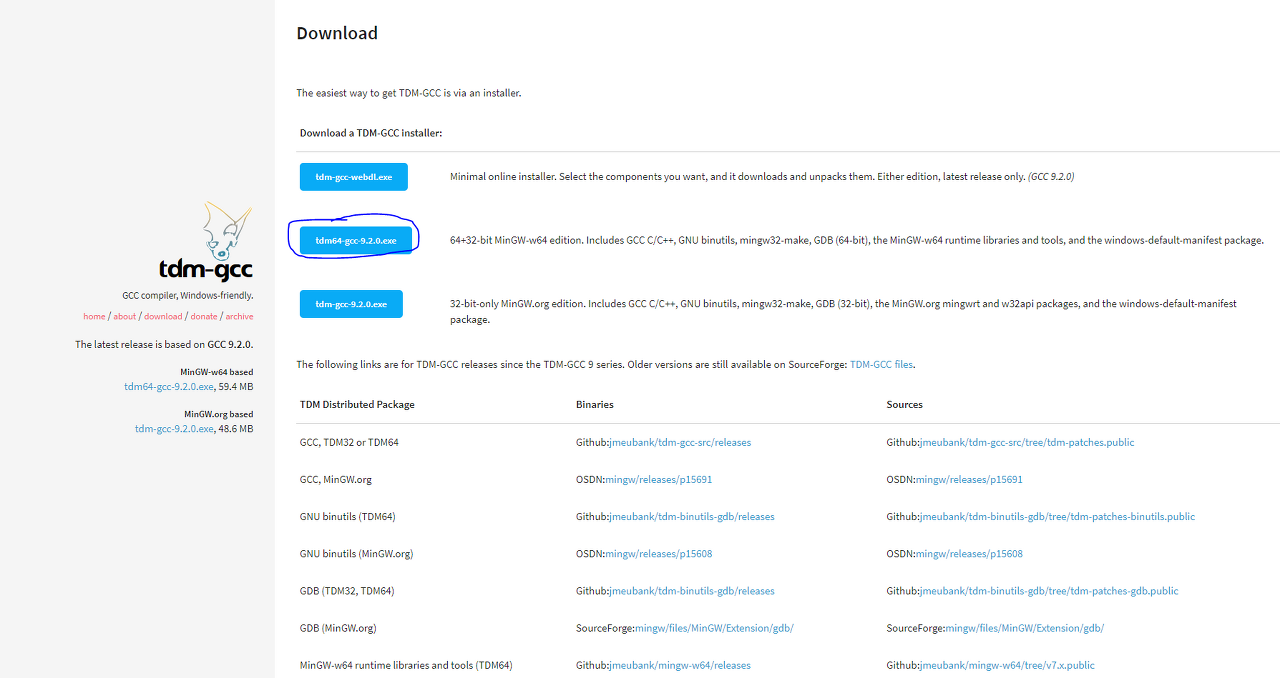Open jmeubank/tdm-gcc-src/tree/tdm-patches.public sources link
This screenshot has width=1280, height=678.
(x=1026, y=442)
